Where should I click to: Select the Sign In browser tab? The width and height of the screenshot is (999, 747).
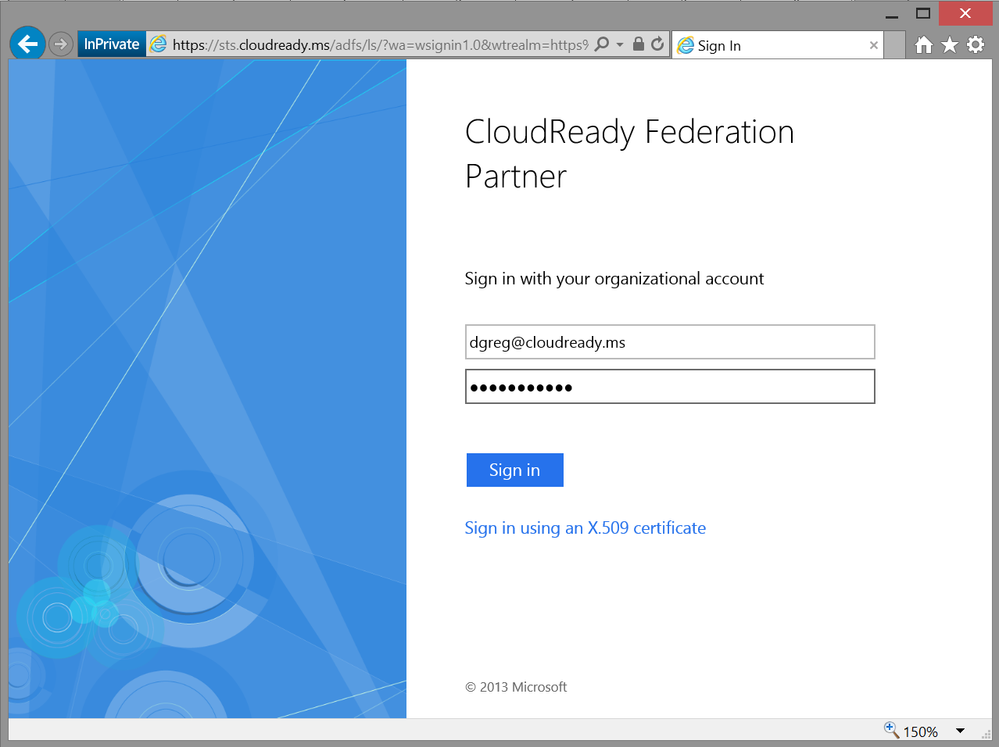(777, 45)
